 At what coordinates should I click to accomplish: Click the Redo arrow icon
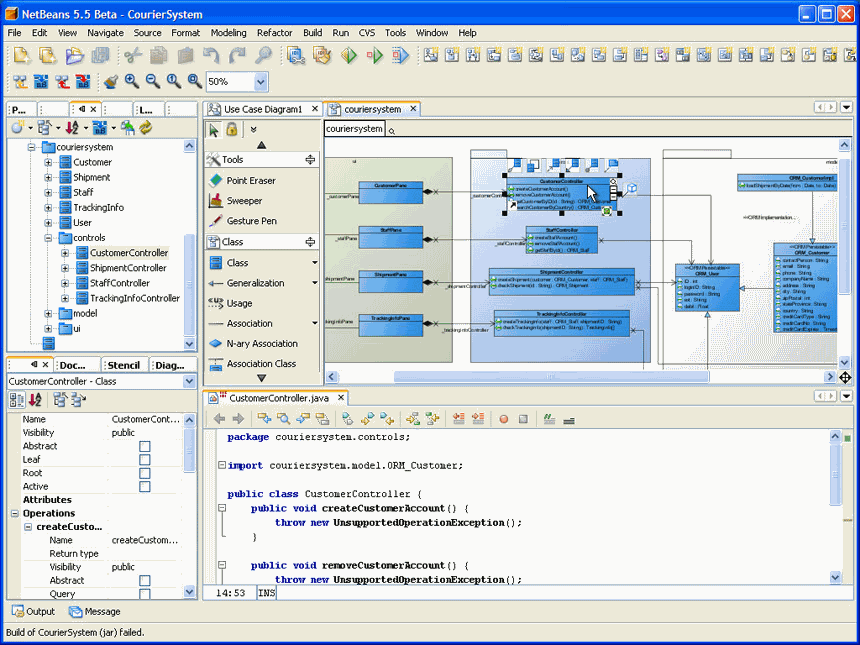(237, 55)
